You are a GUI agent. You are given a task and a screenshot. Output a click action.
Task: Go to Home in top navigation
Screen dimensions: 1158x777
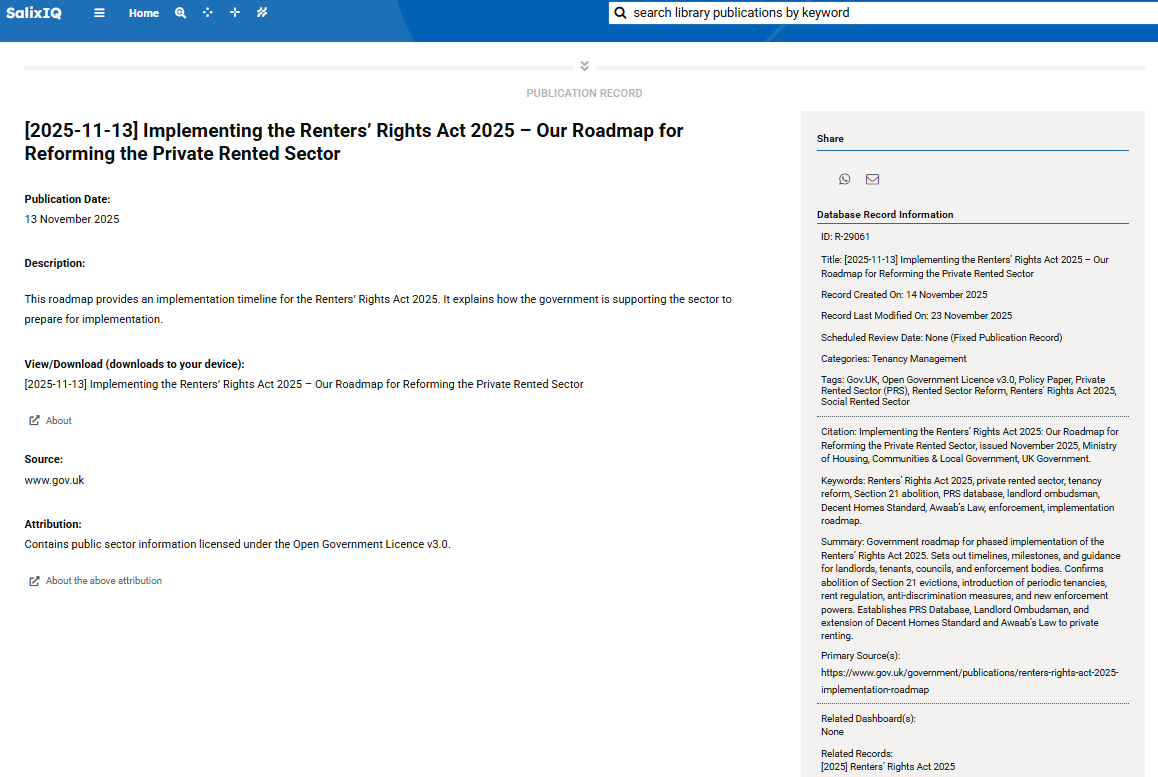pyautogui.click(x=144, y=13)
